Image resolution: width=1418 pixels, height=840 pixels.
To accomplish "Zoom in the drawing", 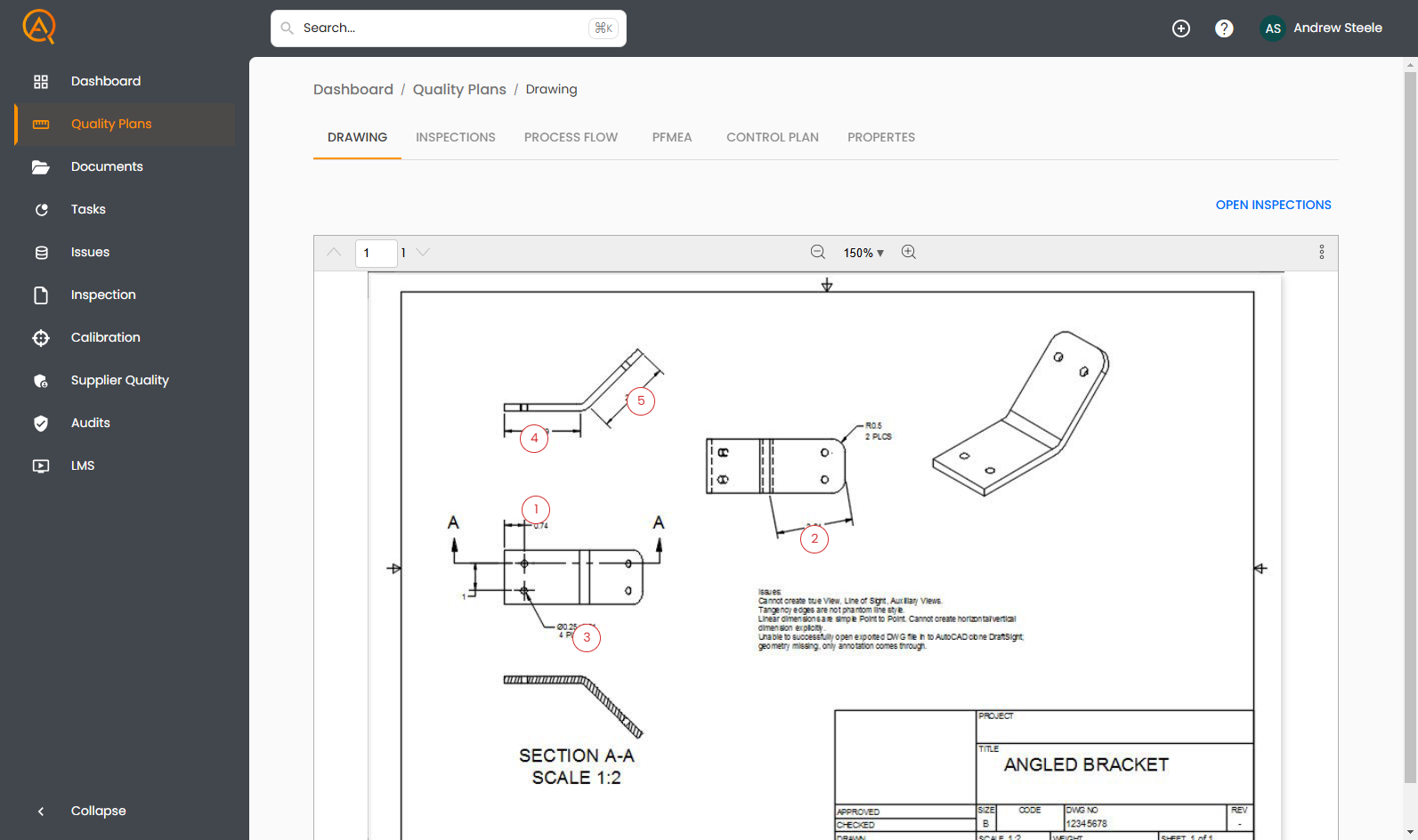I will [909, 253].
